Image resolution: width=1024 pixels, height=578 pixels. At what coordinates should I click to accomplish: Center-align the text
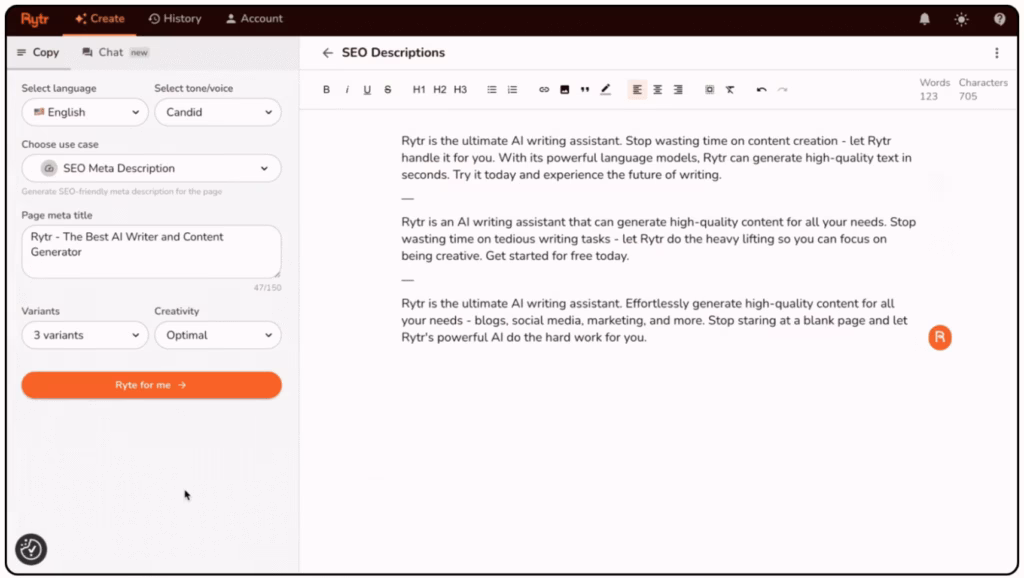tap(658, 90)
